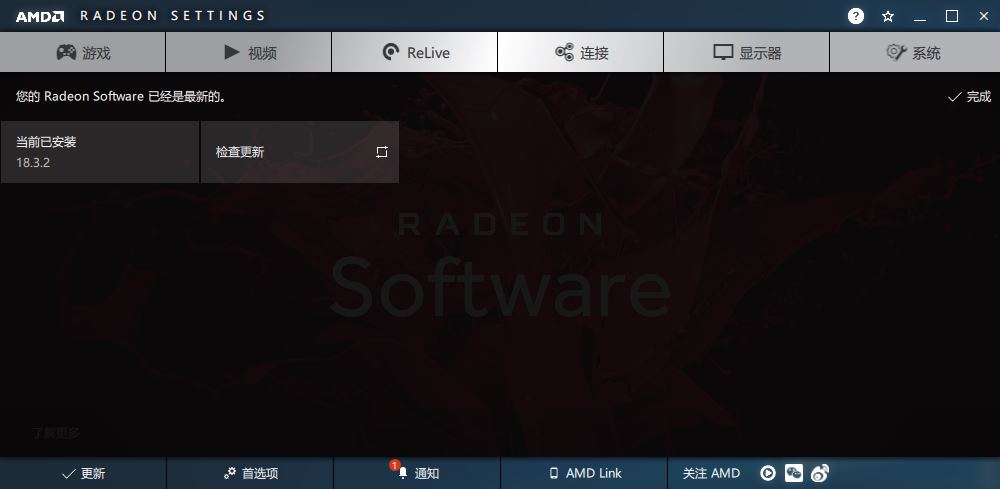Open the 游戏 (Gaming) tab
This screenshot has width=1000, height=489.
83,52
